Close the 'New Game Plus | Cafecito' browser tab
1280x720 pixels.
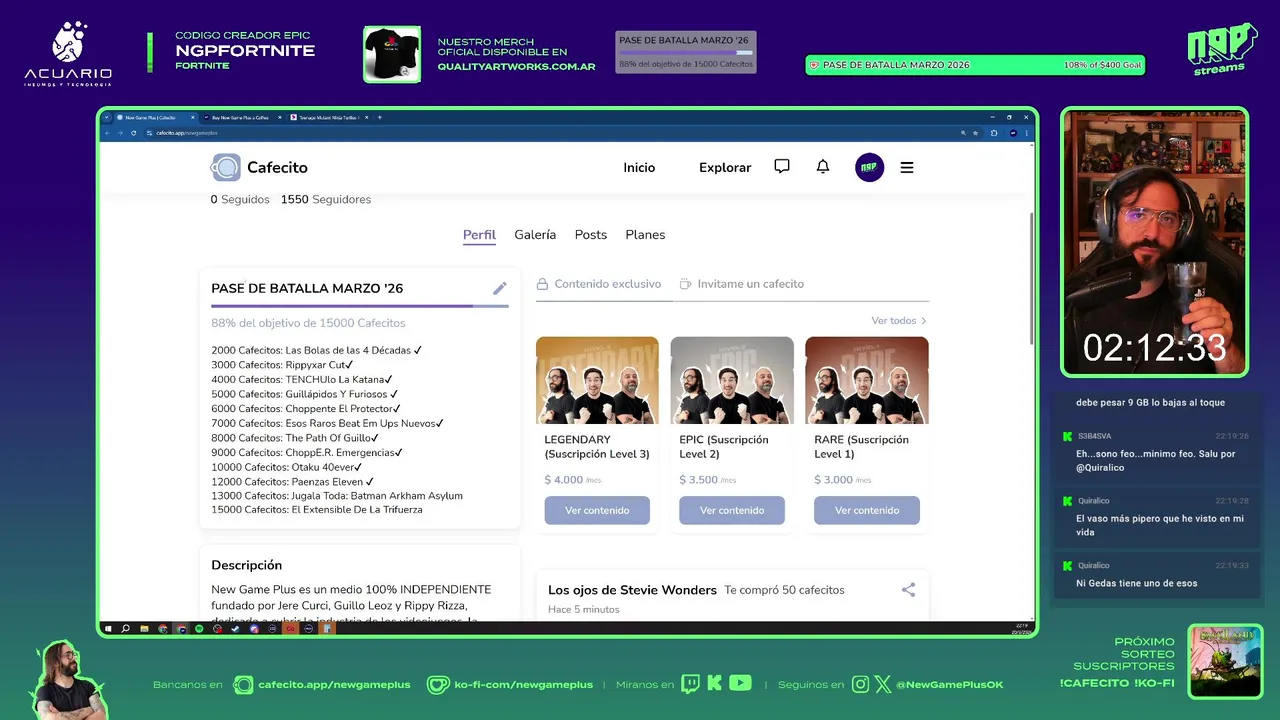(x=192, y=117)
